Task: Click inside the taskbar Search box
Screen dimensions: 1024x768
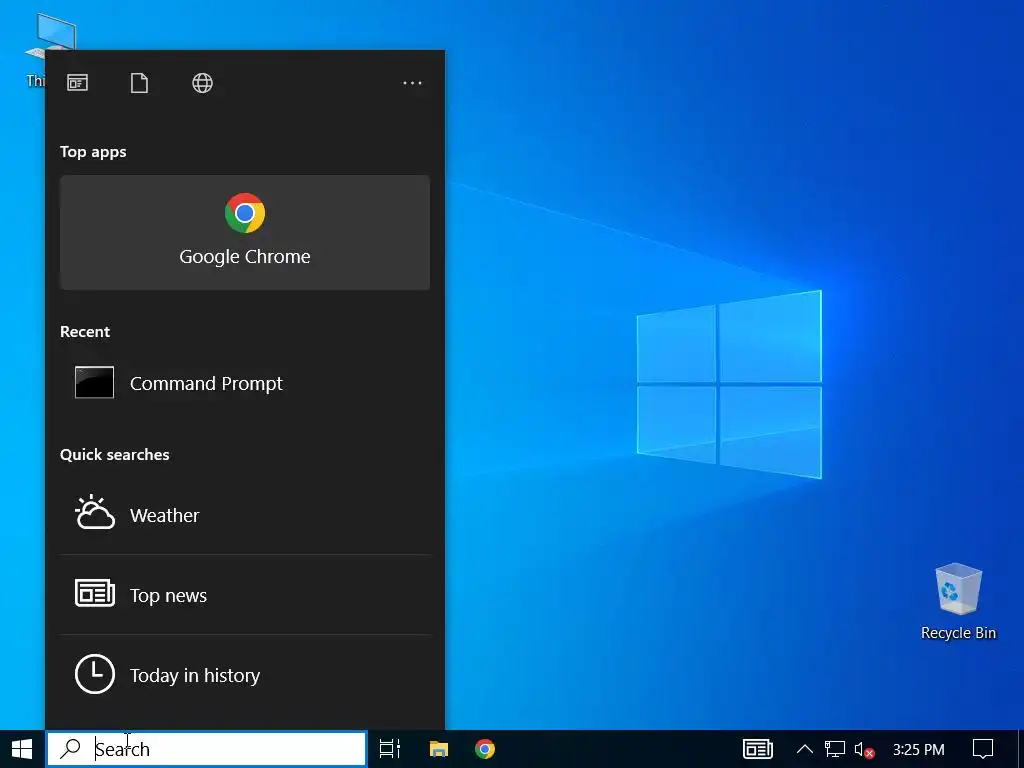Action: pyautogui.click(x=206, y=749)
